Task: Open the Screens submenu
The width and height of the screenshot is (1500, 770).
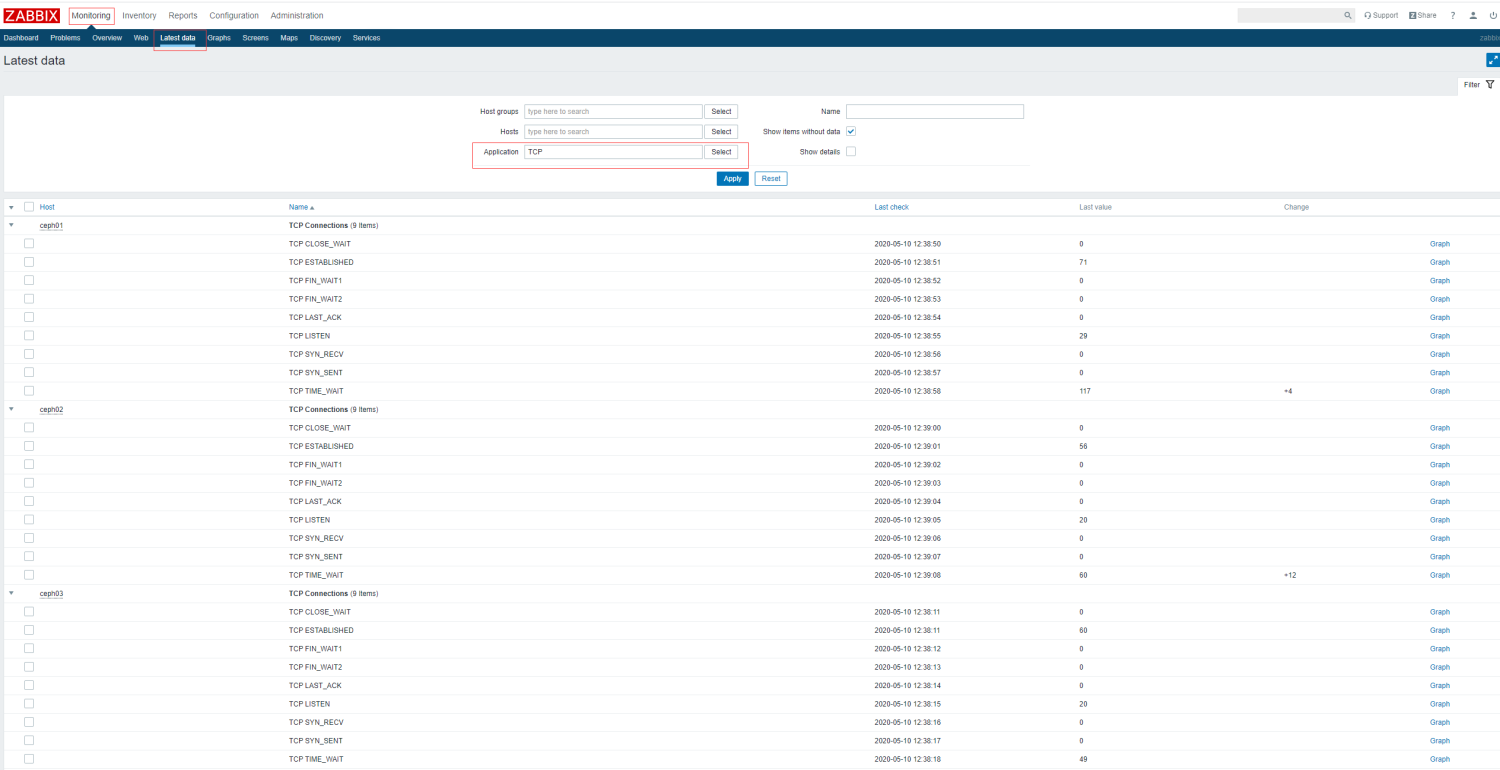Action: click(x=255, y=38)
